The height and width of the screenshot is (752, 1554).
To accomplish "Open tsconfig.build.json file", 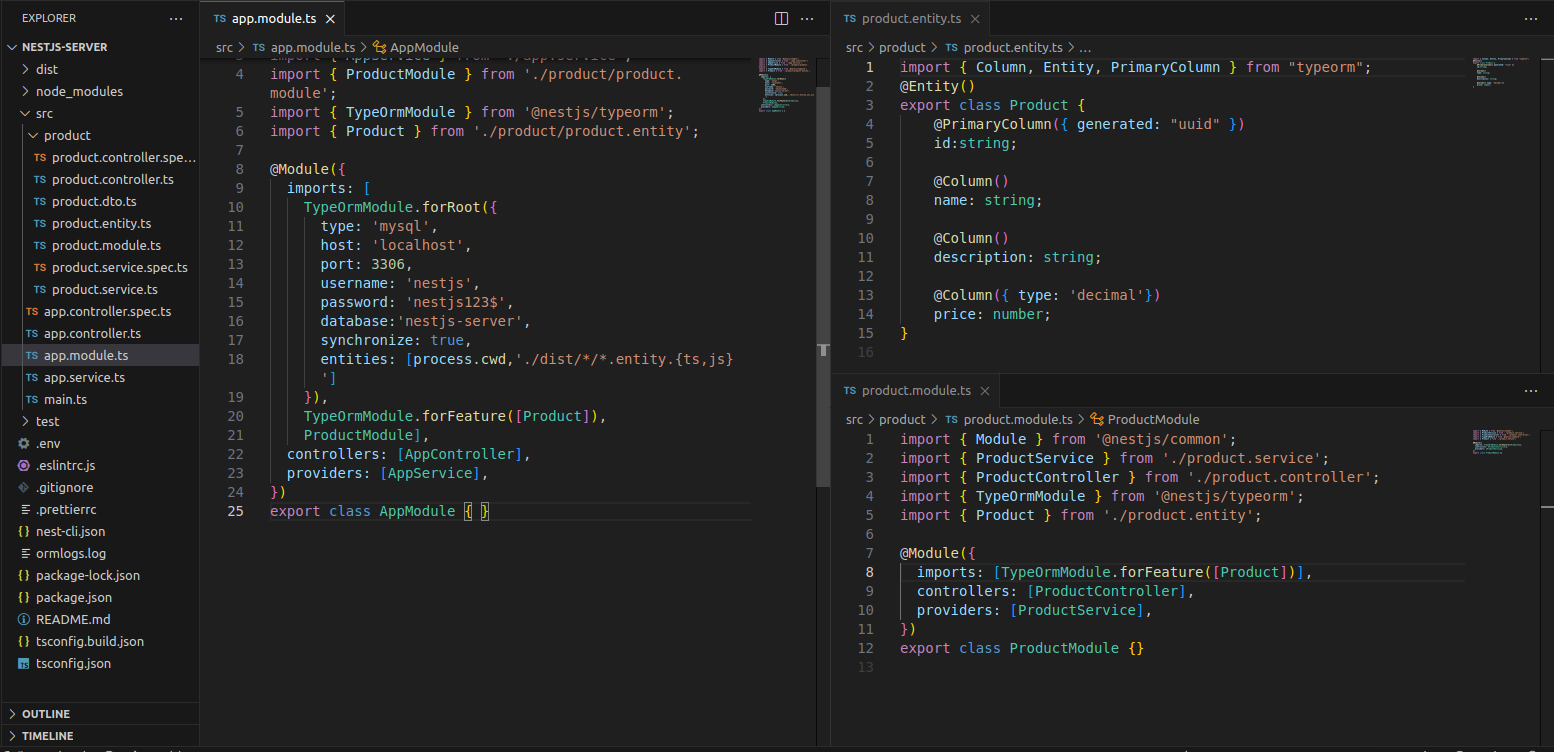I will (x=100, y=641).
